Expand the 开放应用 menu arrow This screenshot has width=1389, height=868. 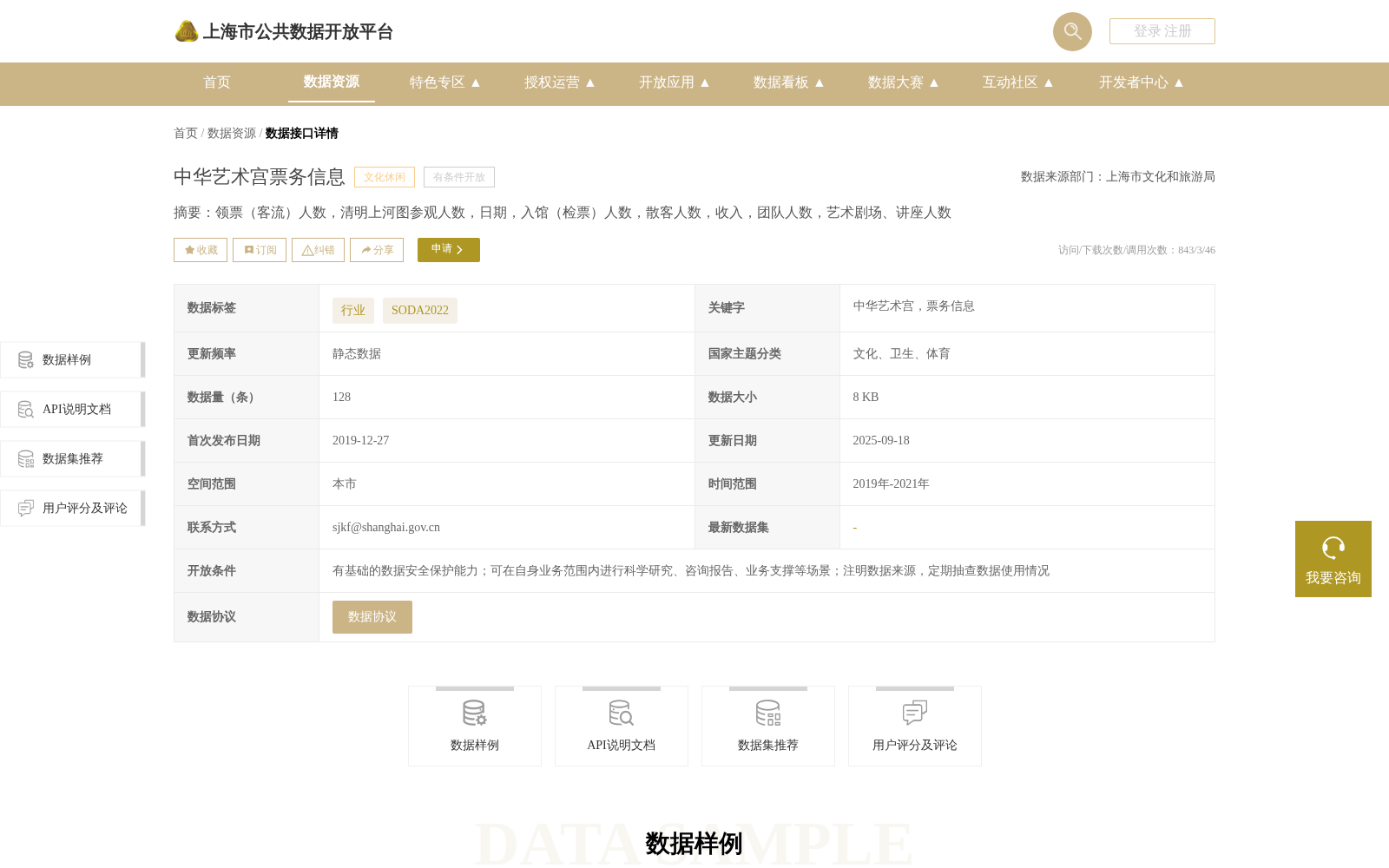tap(705, 82)
